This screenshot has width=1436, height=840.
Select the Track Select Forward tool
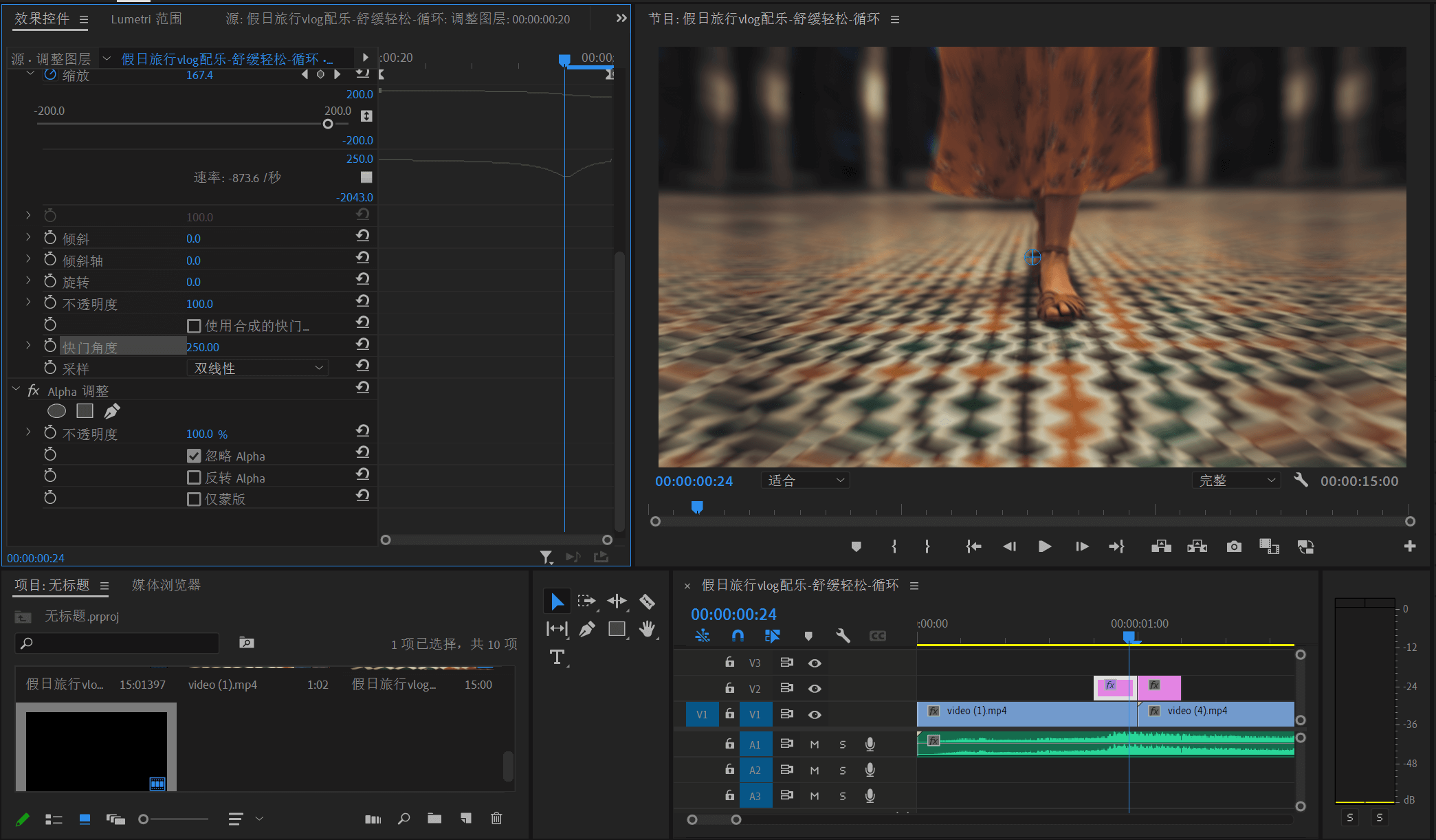point(586,601)
